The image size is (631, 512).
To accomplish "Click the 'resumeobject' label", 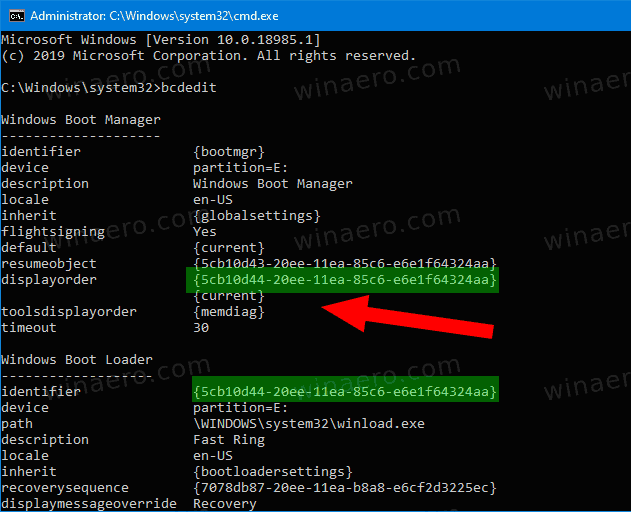I will (x=49, y=264).
